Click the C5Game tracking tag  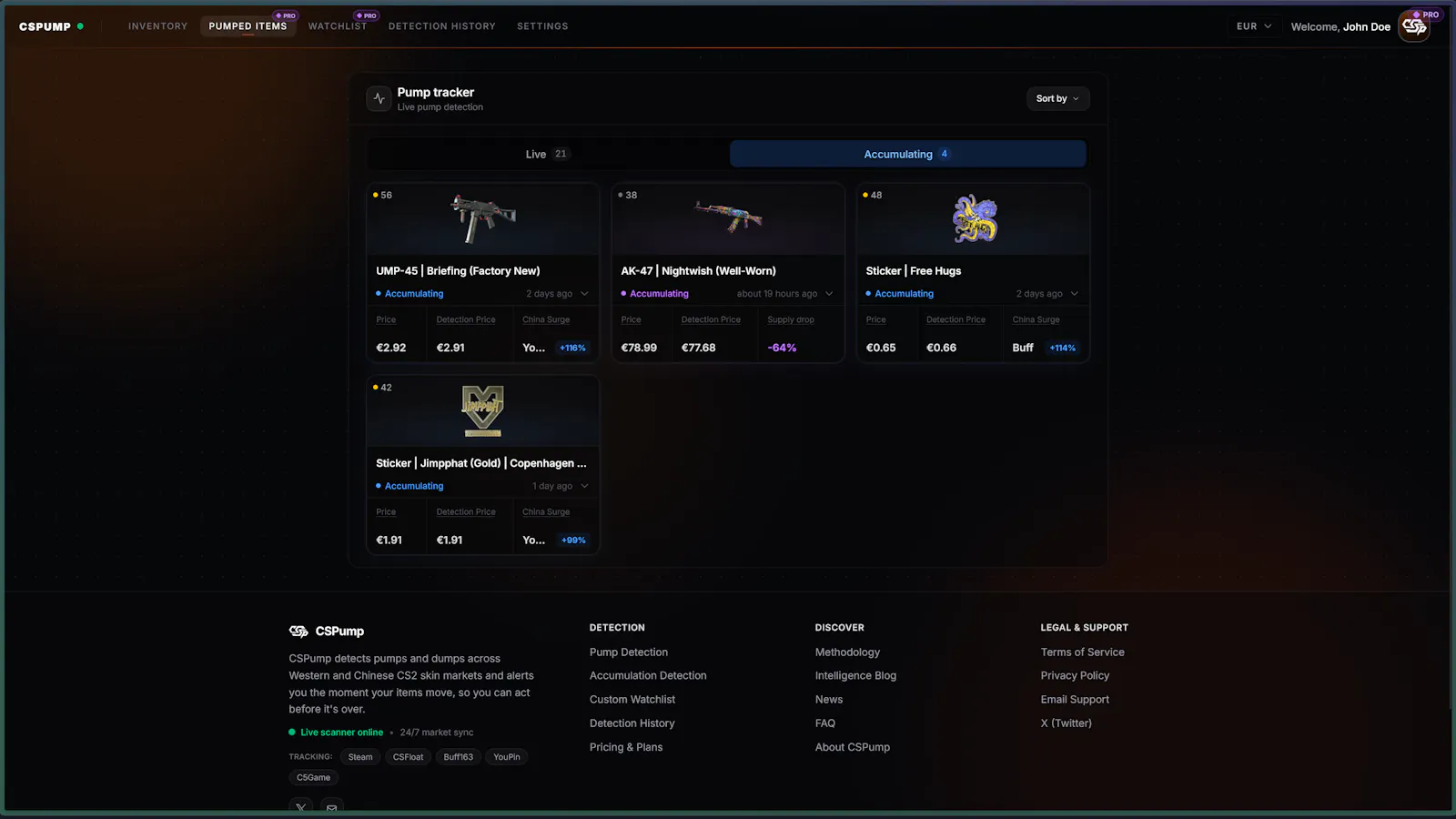pos(313,778)
